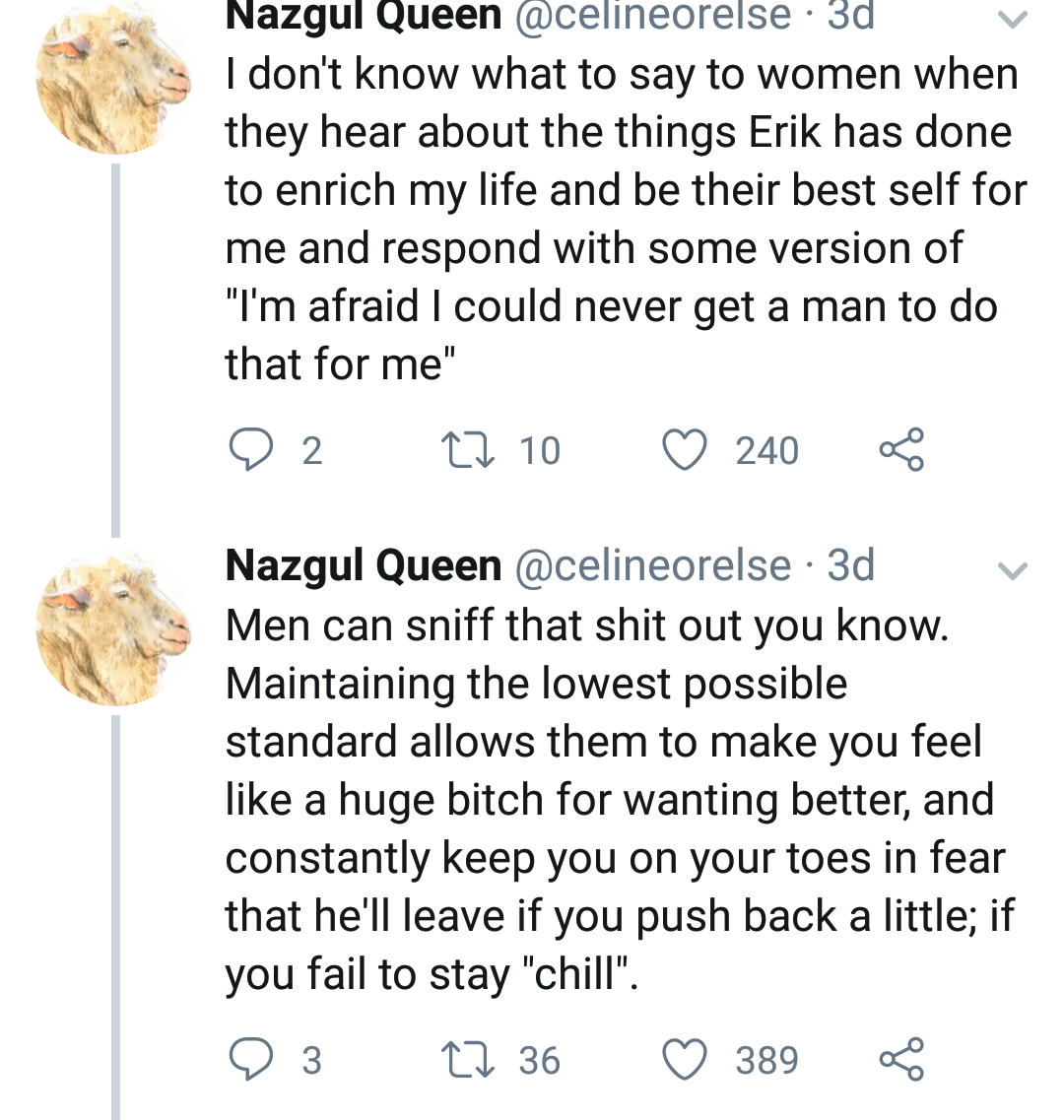This screenshot has width=1064, height=1120.
Task: Open the tweet text starting "Men can sniff"
Action: [x=616, y=800]
